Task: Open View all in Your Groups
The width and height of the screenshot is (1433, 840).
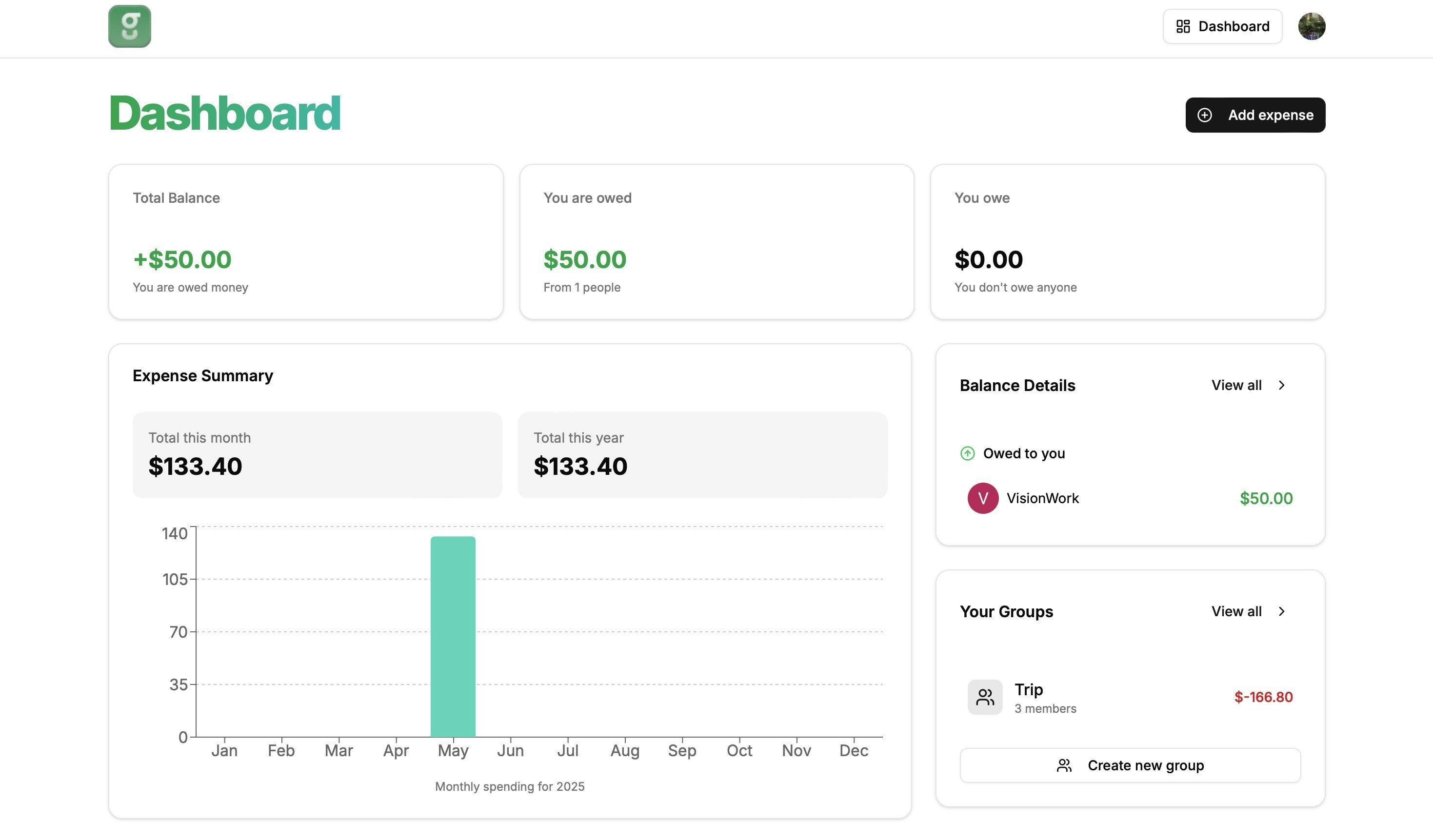Action: click(x=1236, y=611)
